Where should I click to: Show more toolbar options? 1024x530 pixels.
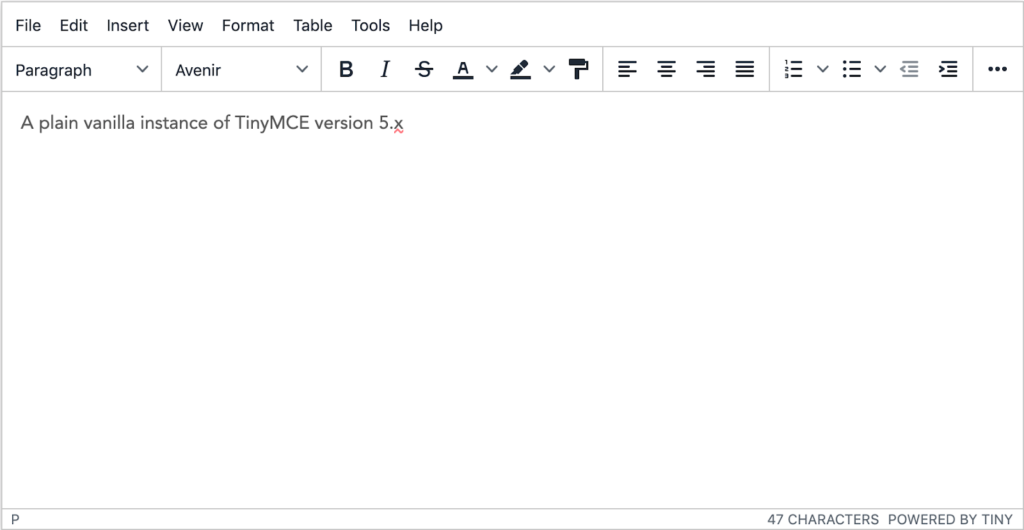tap(997, 69)
